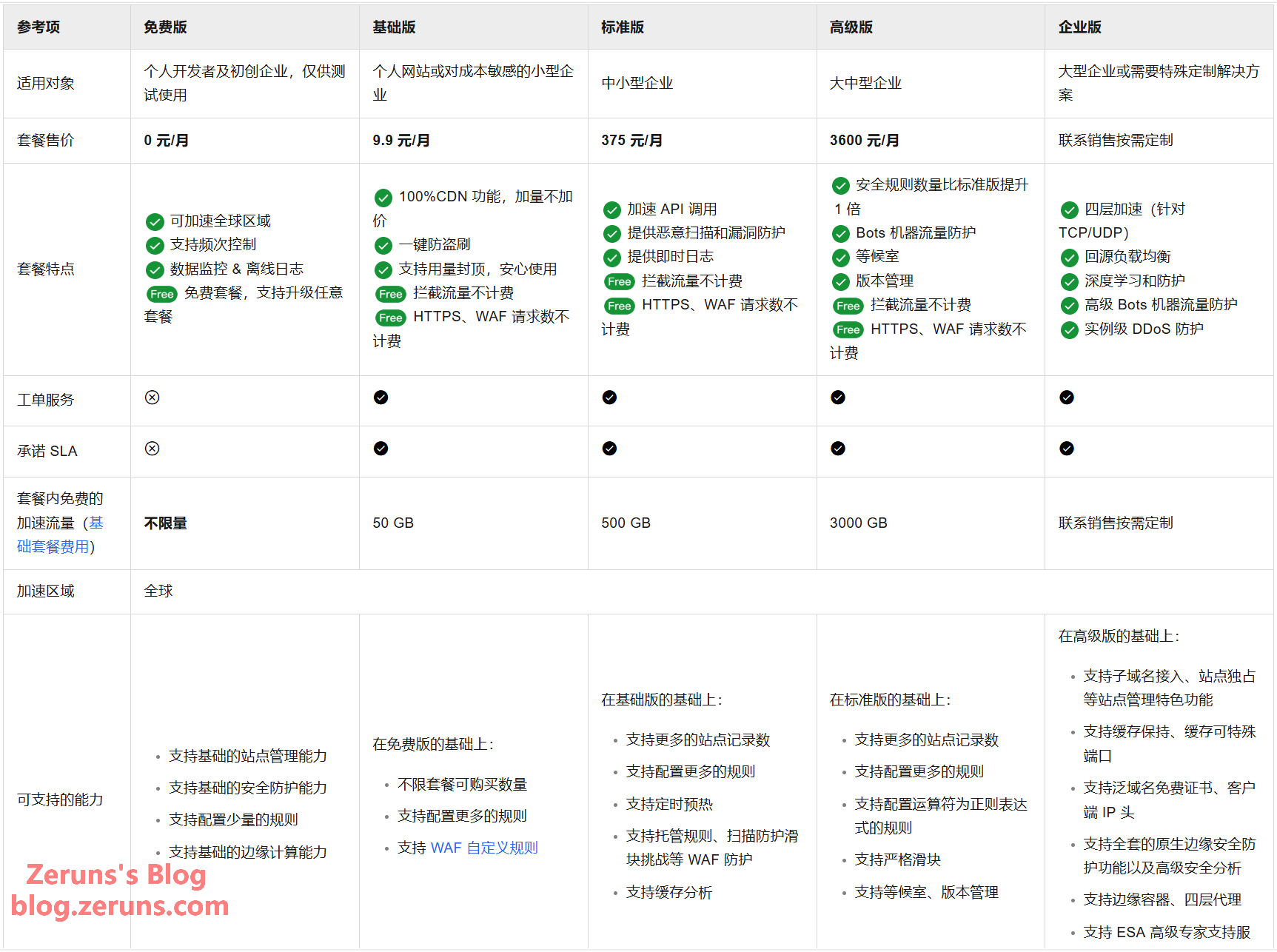The image size is (1277, 952).
Task: Open the WAF 自定义规则 link
Action: click(x=484, y=848)
